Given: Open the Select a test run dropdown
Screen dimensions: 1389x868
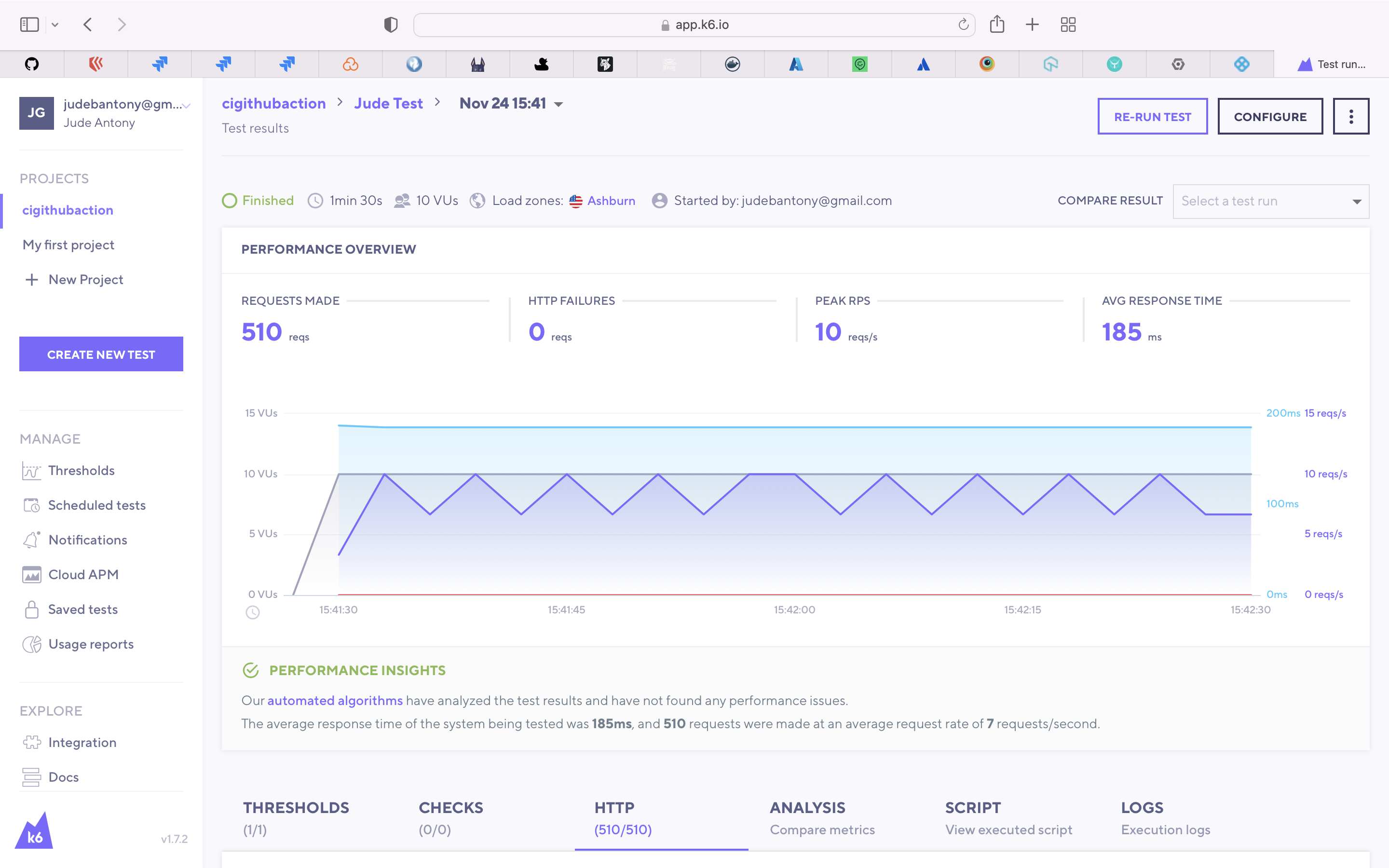Looking at the screenshot, I should pos(1270,202).
